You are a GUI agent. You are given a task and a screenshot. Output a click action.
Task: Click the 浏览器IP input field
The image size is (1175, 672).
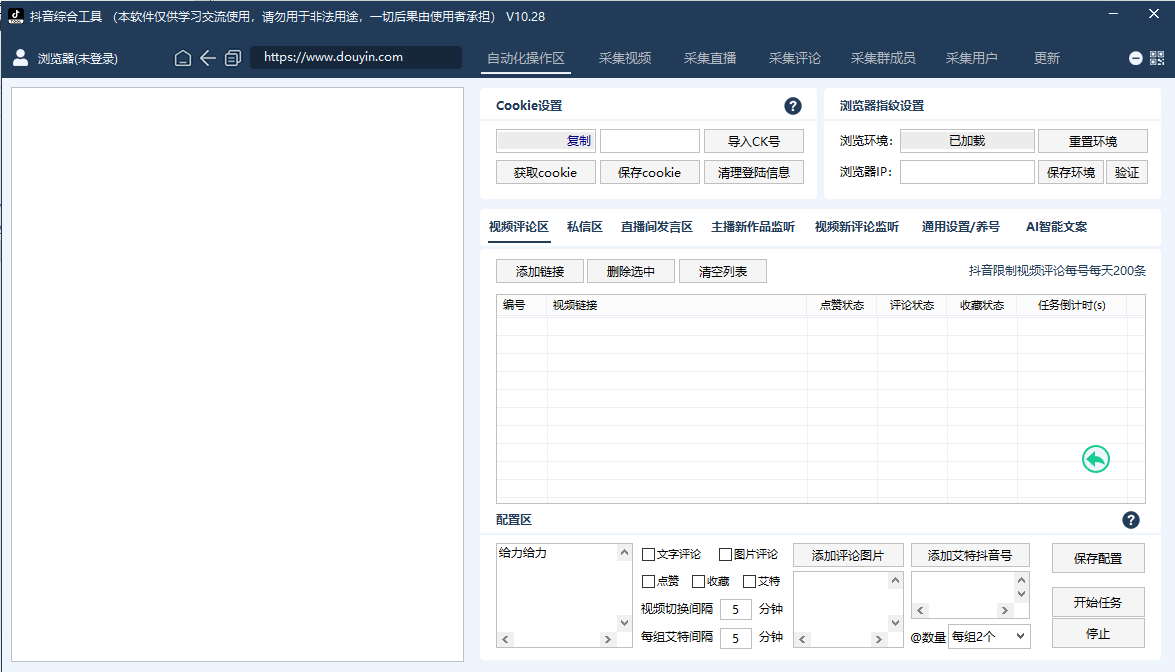pyautogui.click(x=966, y=172)
